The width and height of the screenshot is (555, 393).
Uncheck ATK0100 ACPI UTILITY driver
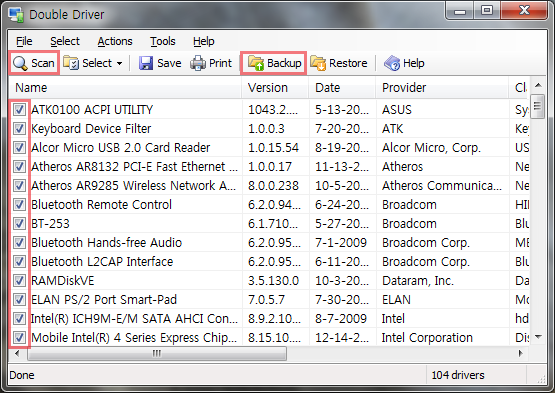(x=19, y=109)
